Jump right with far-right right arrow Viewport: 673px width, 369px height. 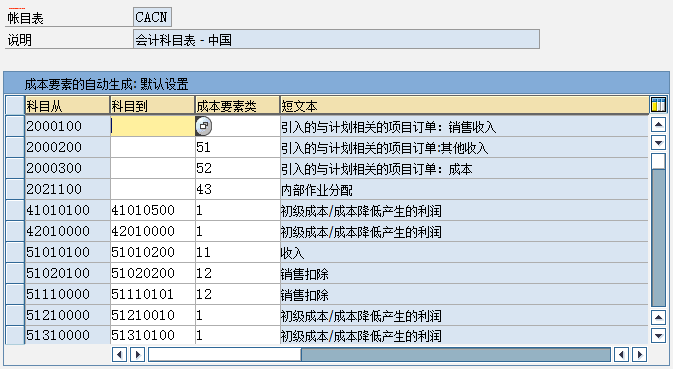pos(640,354)
